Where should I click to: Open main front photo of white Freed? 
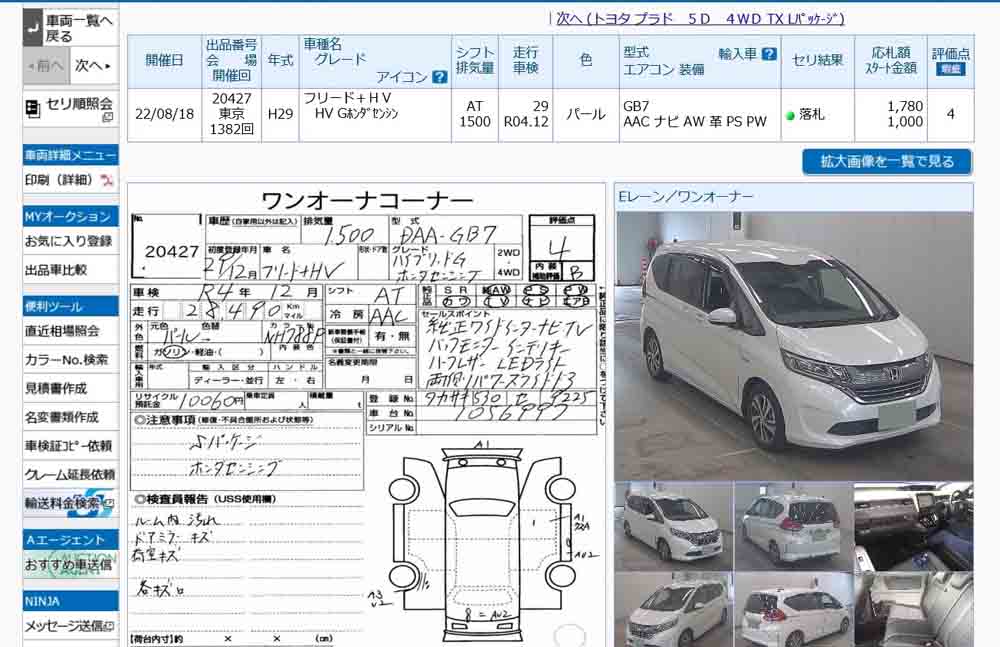[794, 345]
